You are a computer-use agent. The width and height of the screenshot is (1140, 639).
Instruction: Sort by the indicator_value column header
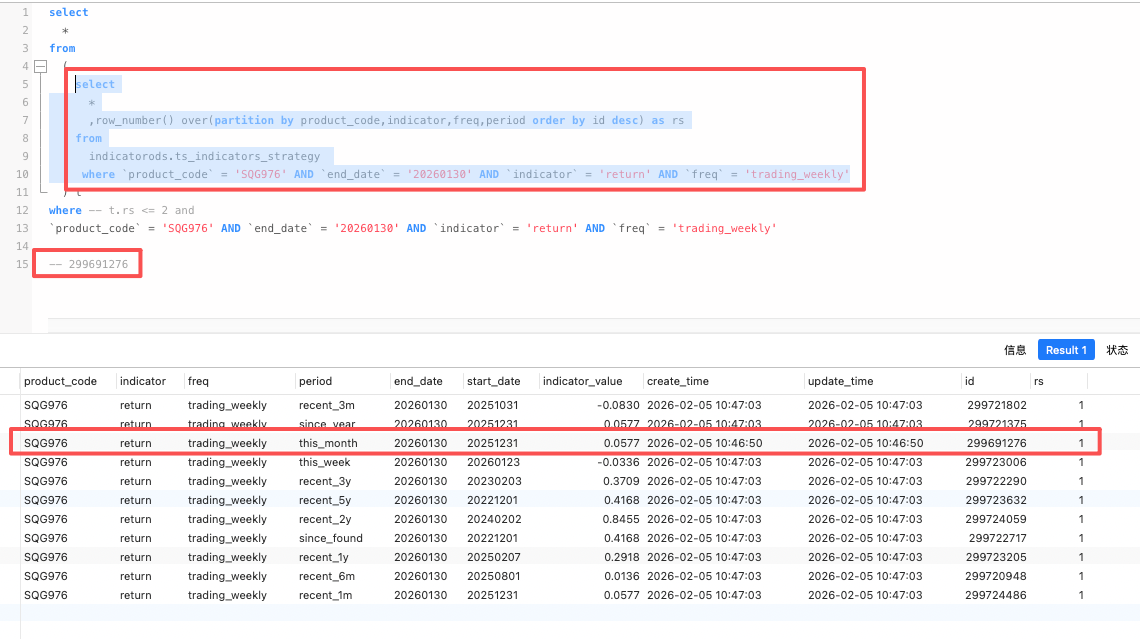click(x=582, y=381)
